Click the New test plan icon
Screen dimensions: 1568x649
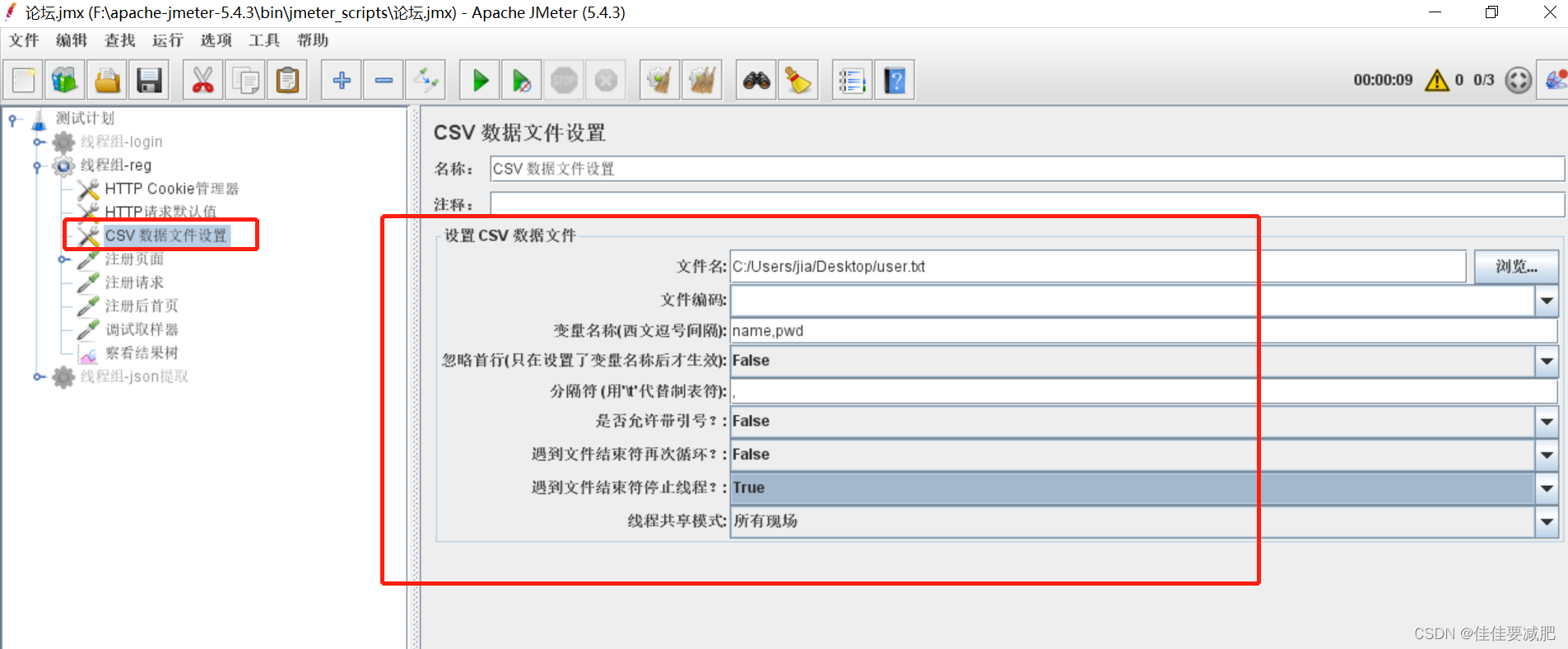pos(24,80)
